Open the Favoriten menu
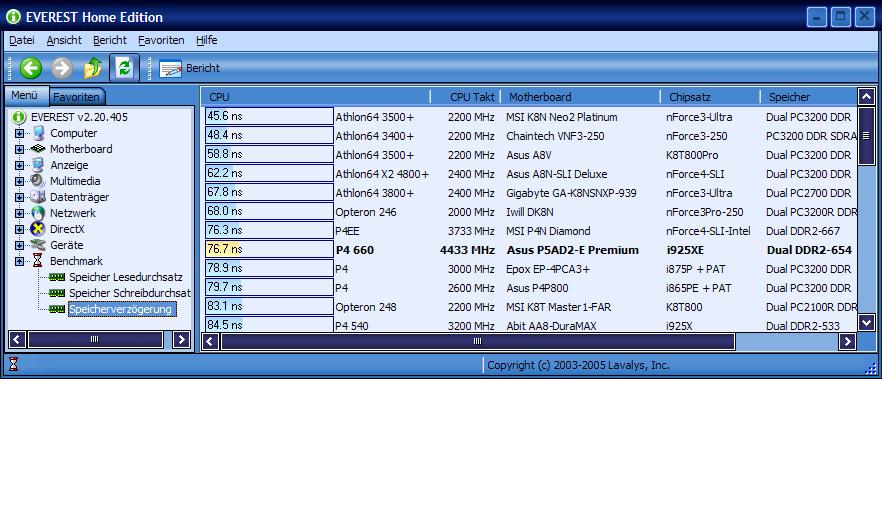The width and height of the screenshot is (882, 512). coord(161,40)
